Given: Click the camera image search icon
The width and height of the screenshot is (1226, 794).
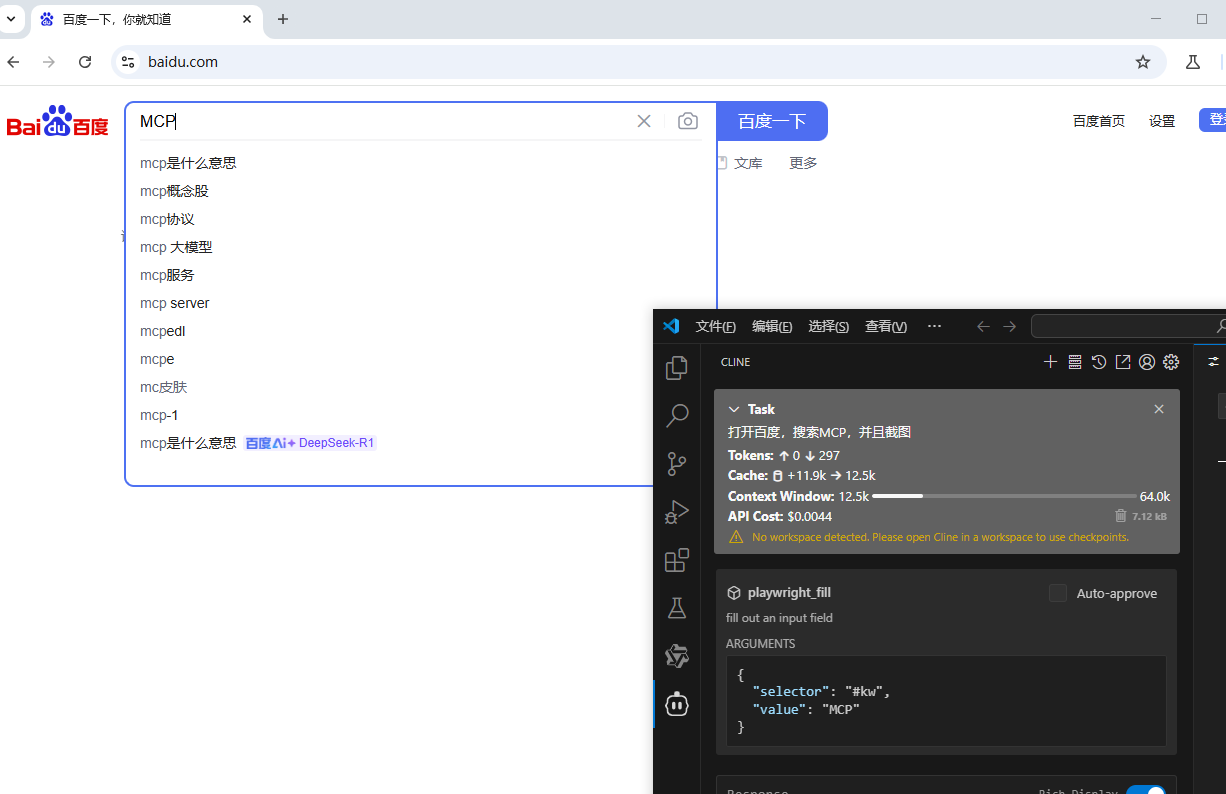Looking at the screenshot, I should coord(688,121).
